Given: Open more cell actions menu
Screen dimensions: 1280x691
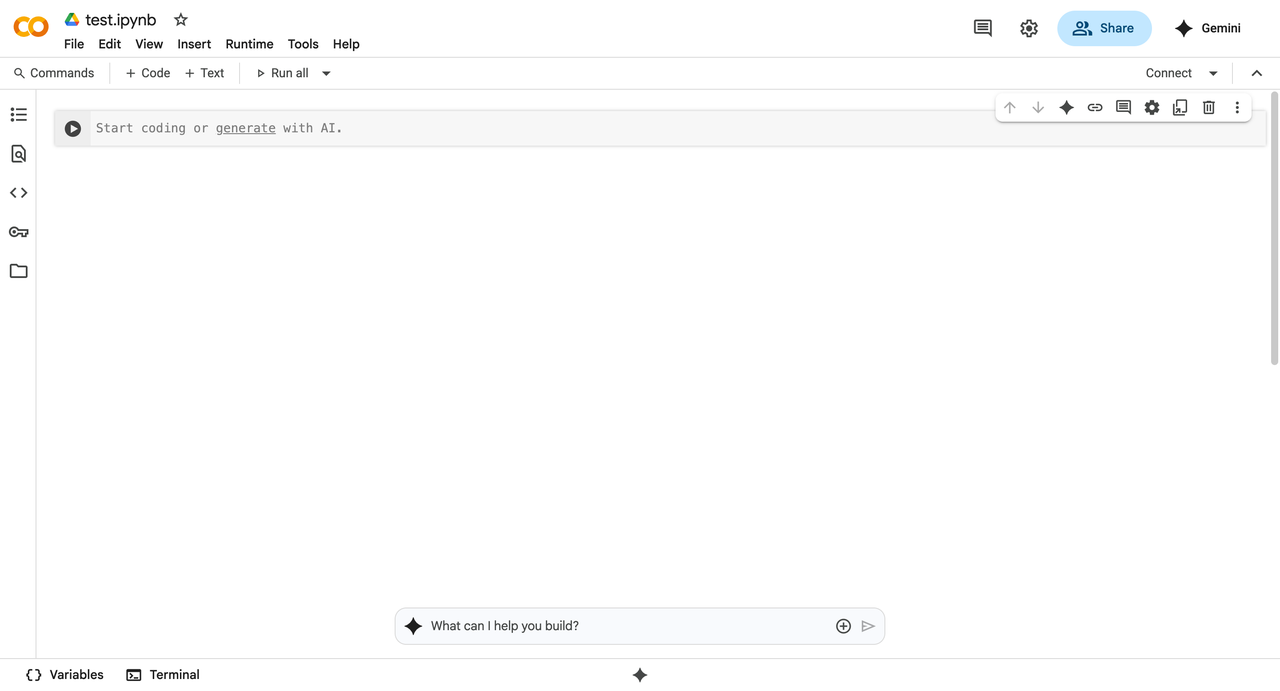Looking at the screenshot, I should click(x=1237, y=108).
